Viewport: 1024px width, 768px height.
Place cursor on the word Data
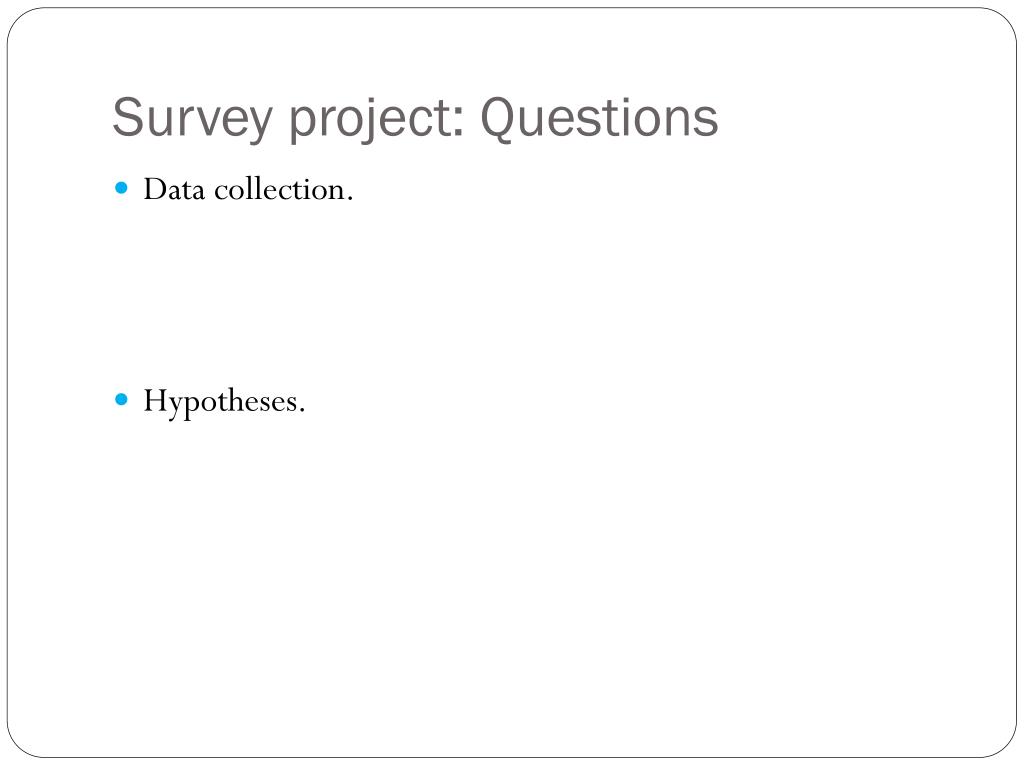[174, 189]
